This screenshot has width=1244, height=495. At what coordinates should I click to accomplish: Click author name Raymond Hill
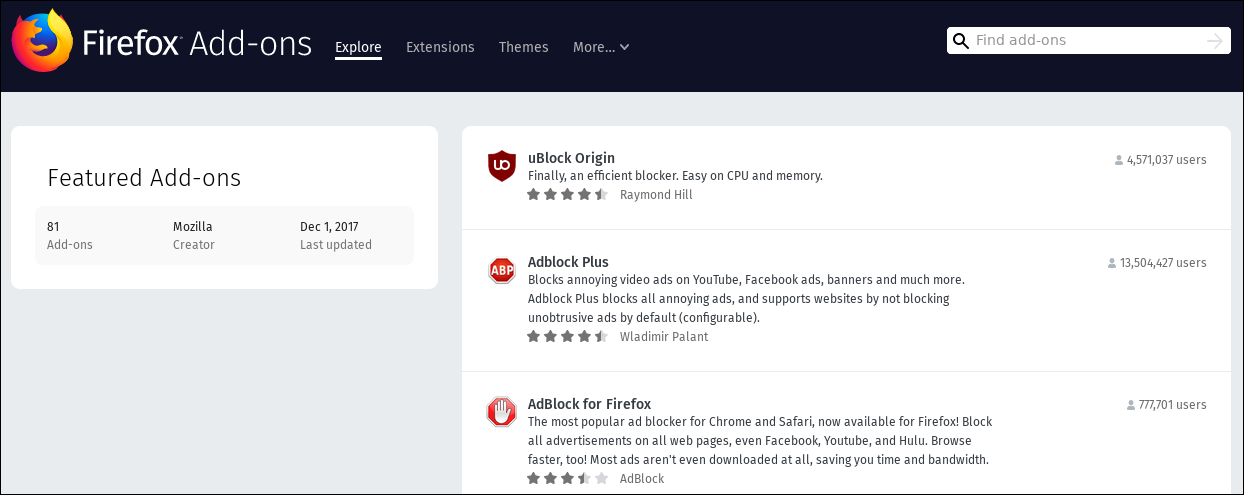coord(656,195)
